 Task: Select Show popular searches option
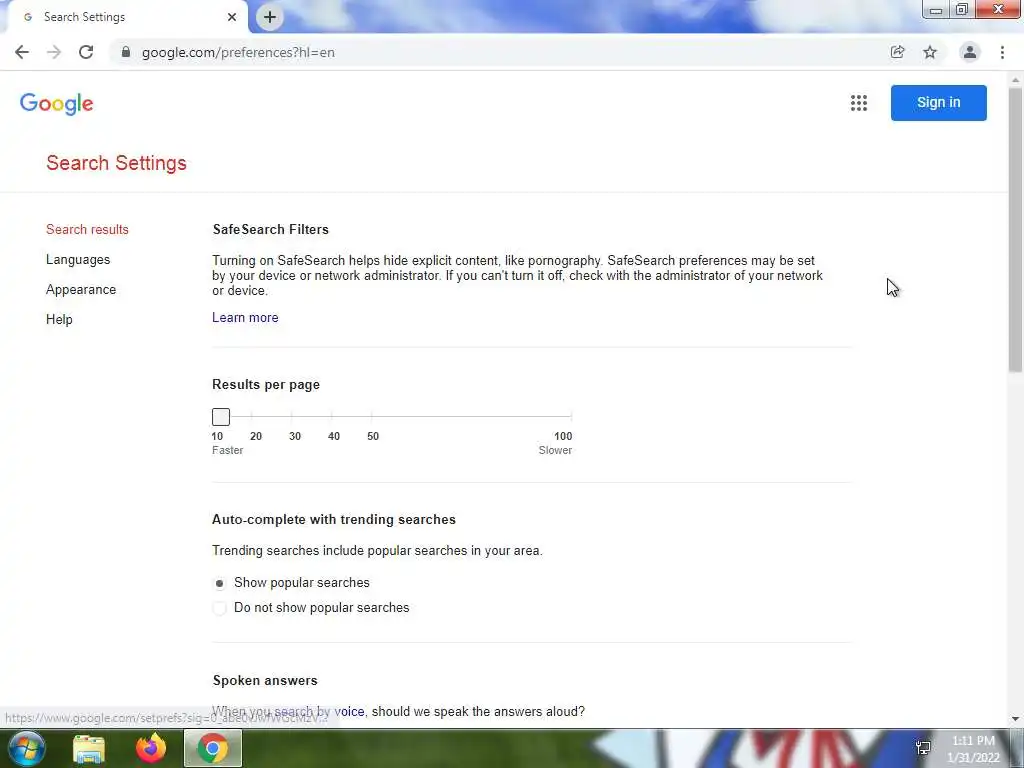(219, 583)
